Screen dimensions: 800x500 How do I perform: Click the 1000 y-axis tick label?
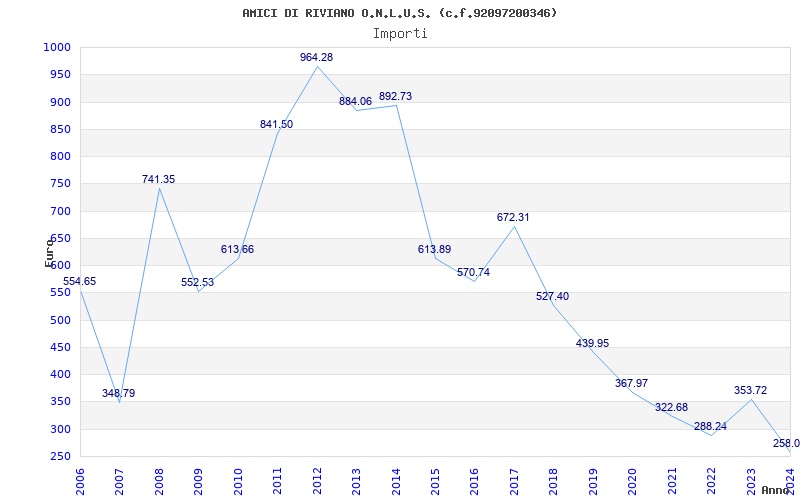coord(57,47)
